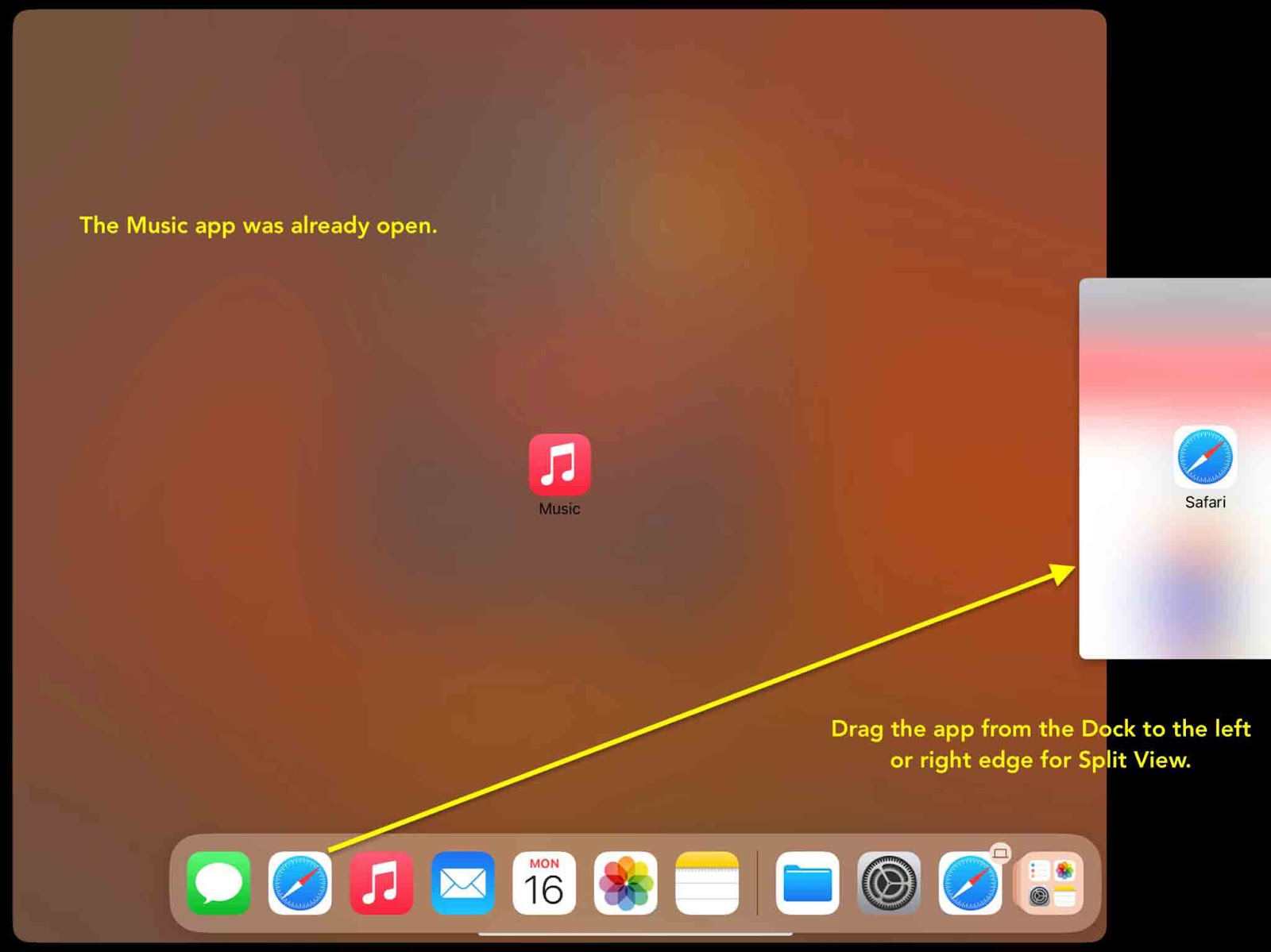Open Music app from the Dock
1271x952 pixels.
click(x=381, y=883)
